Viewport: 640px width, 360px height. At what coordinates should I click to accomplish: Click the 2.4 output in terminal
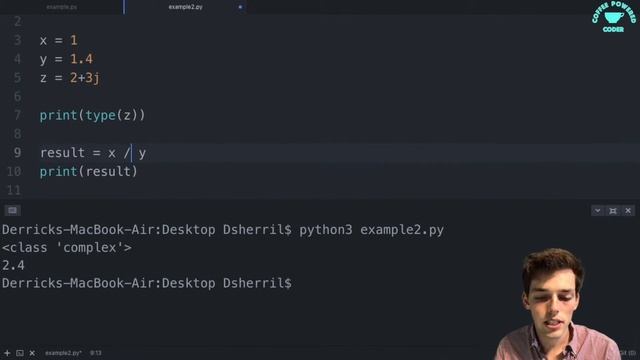tap(13, 265)
